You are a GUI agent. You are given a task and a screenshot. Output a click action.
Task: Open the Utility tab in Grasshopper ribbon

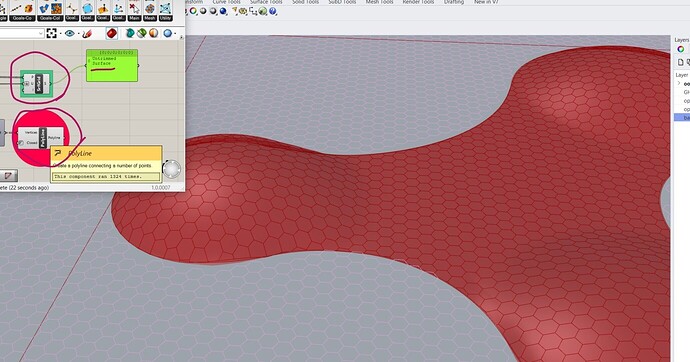click(x=165, y=18)
